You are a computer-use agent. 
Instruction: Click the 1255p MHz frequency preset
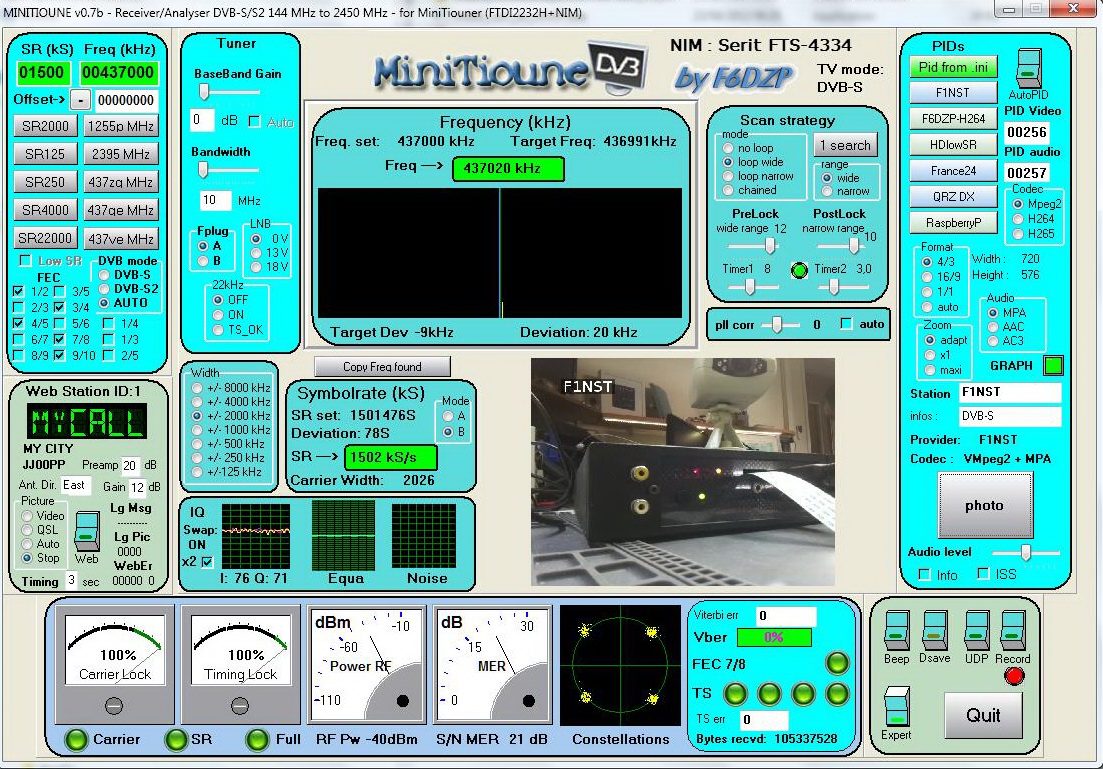pyautogui.click(x=121, y=126)
